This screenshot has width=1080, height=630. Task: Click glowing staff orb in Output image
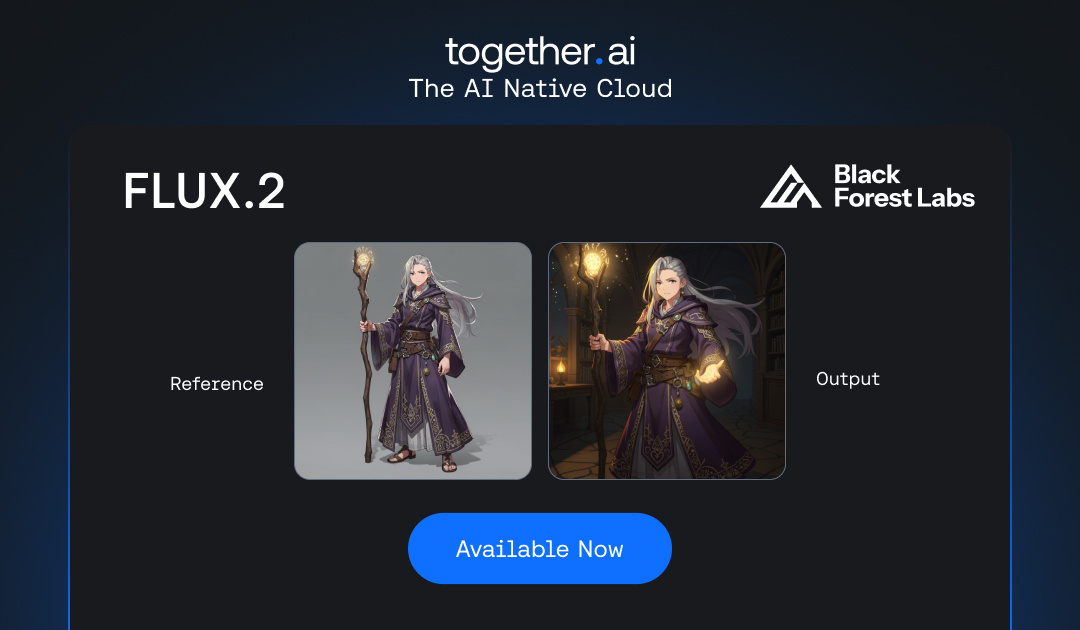click(x=593, y=262)
